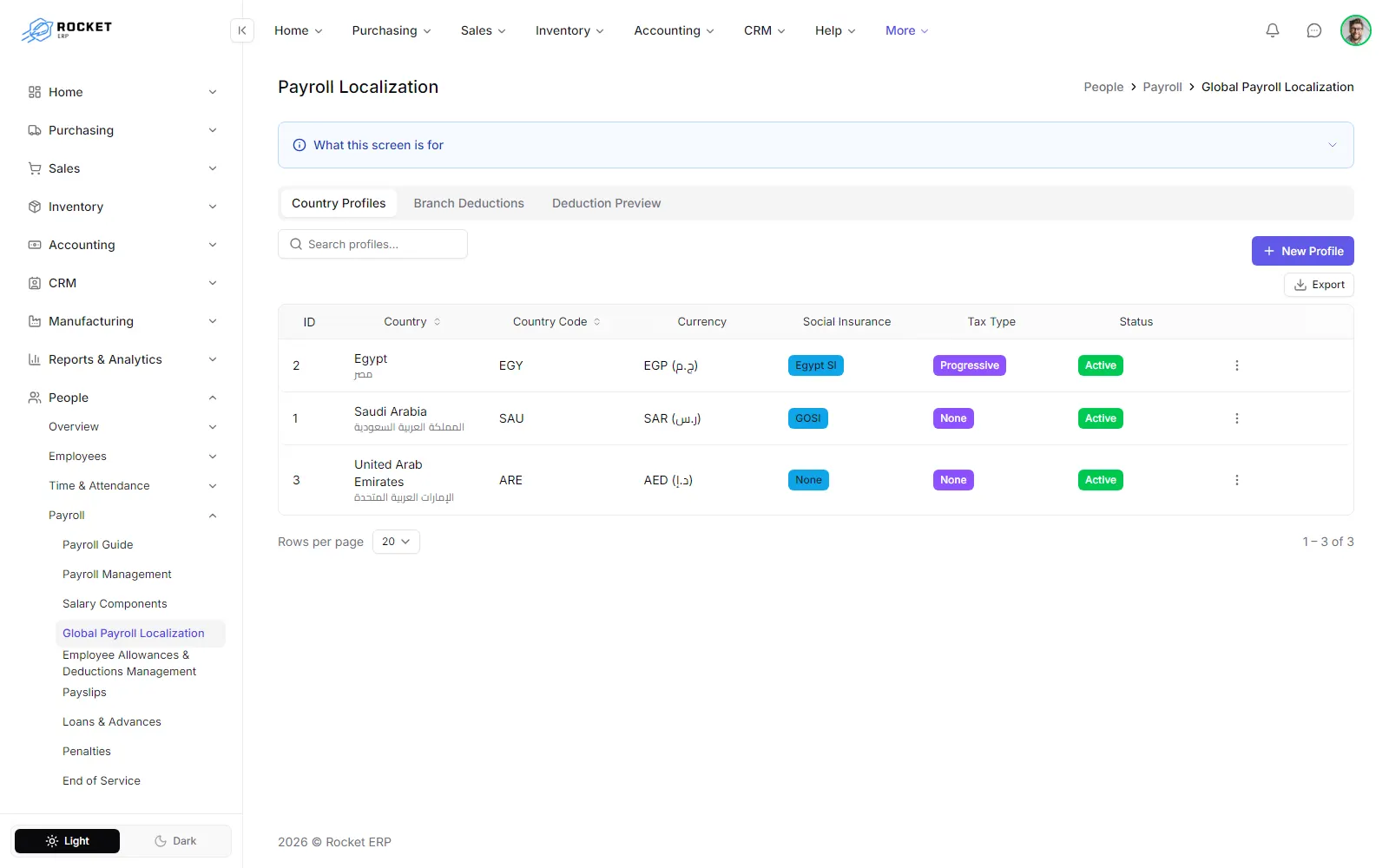This screenshot has height=868, width=1389.
Task: Open the user profile avatar
Action: (x=1356, y=30)
